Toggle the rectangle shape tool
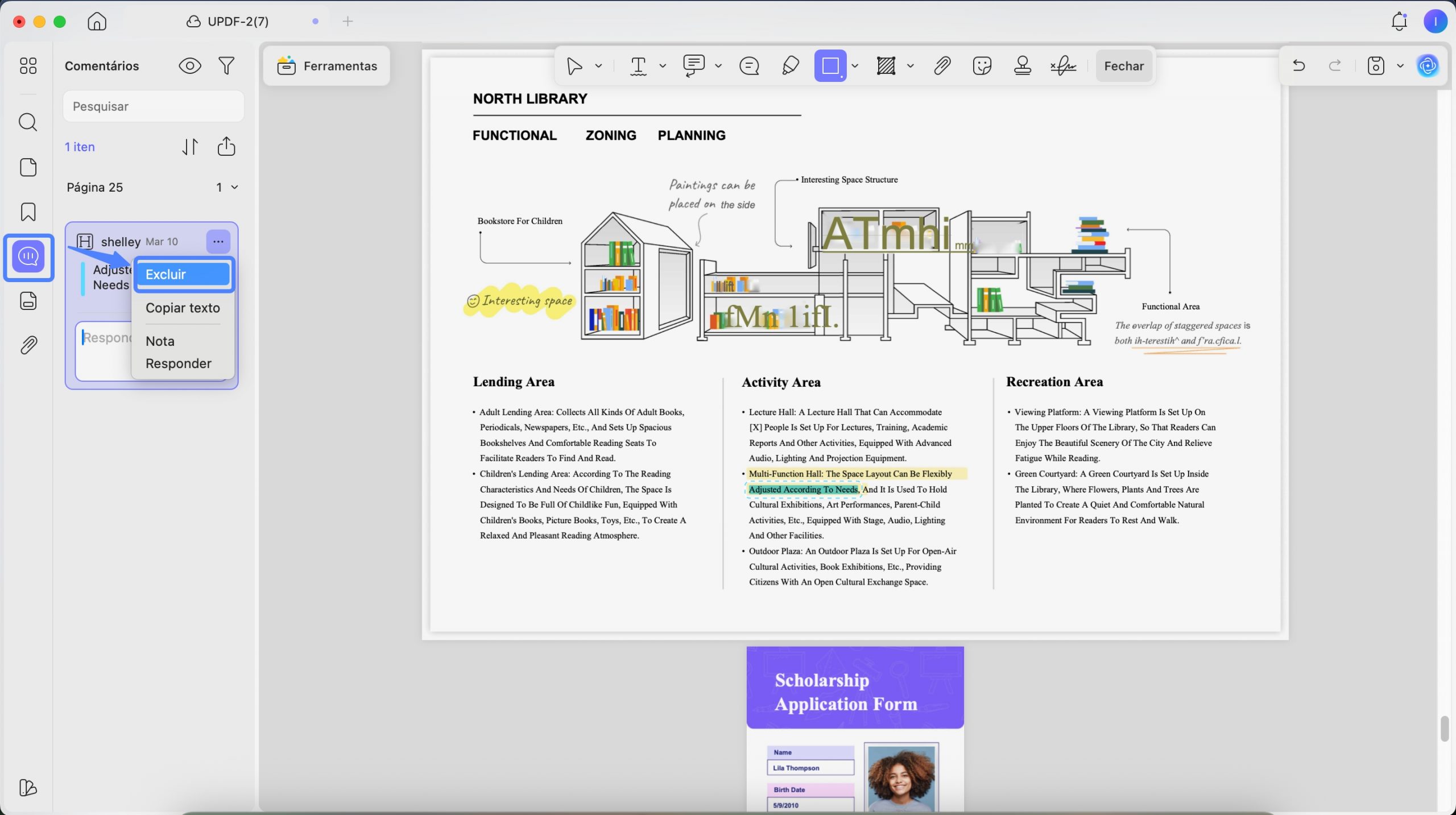 click(830, 66)
